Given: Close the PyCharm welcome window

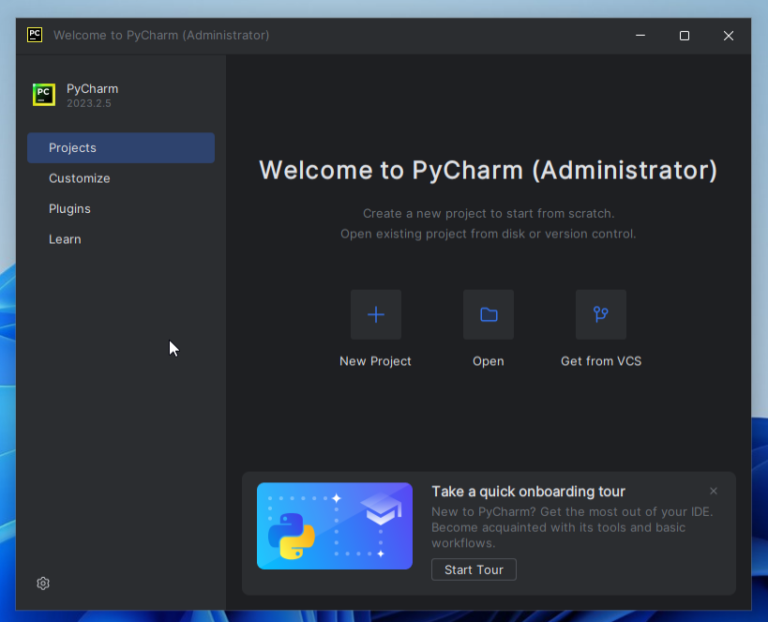Looking at the screenshot, I should 728,35.
